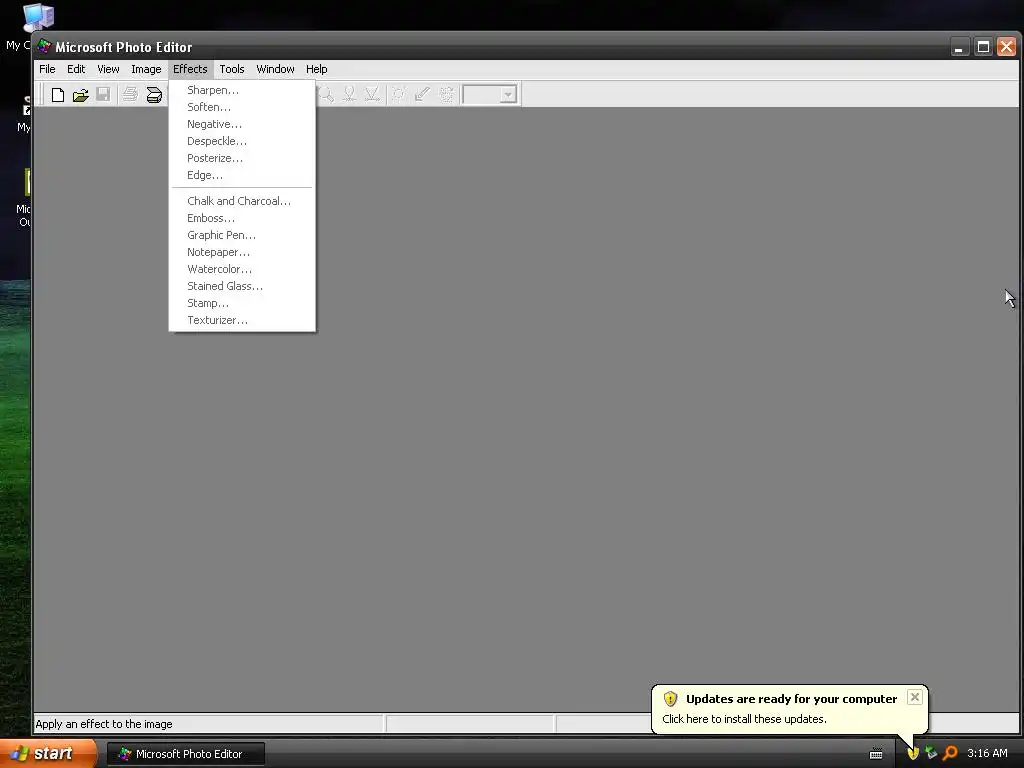Viewport: 1024px width, 768px height.
Task: Click 'Apply an effect to the image' status text
Action: [x=104, y=724]
